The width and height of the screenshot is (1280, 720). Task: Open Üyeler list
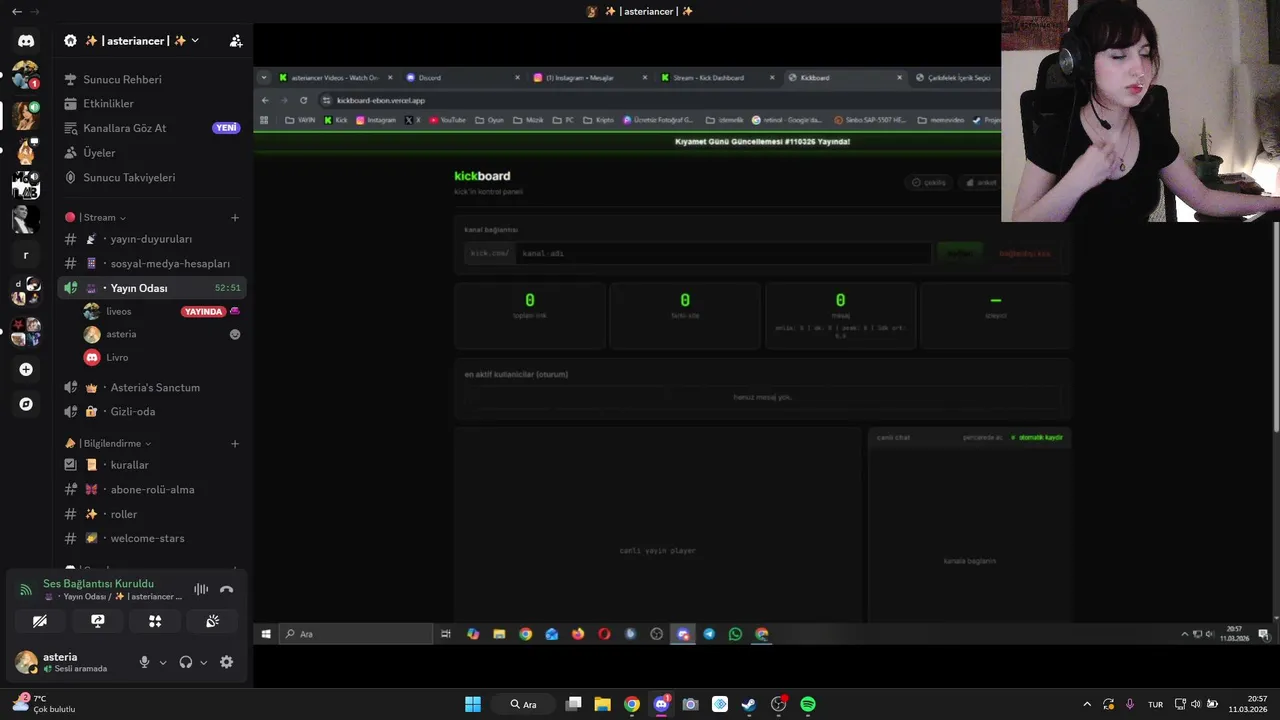(x=151, y=153)
